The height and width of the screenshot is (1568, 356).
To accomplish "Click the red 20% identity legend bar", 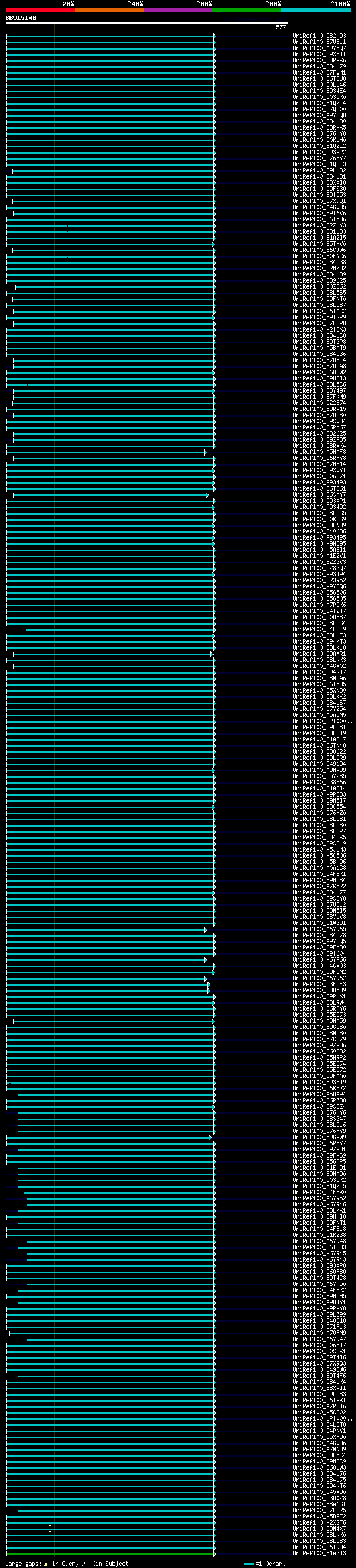I will pyautogui.click(x=39, y=10).
